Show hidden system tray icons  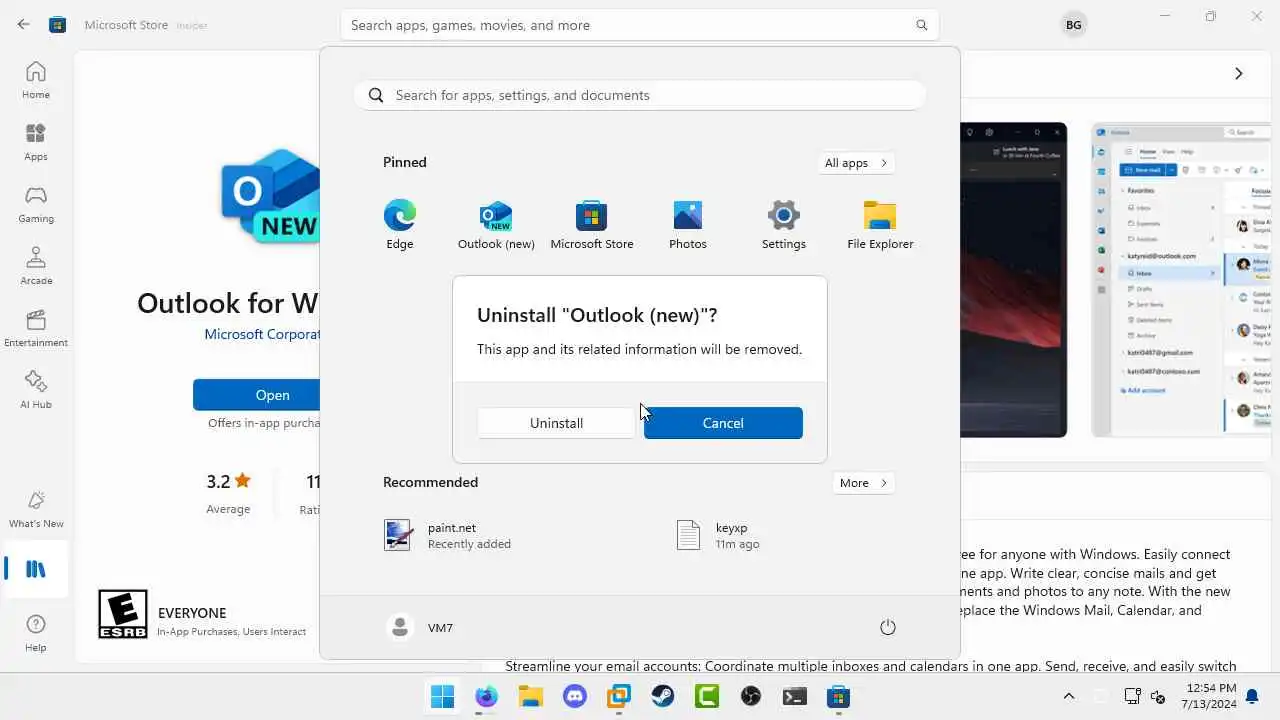click(1069, 696)
